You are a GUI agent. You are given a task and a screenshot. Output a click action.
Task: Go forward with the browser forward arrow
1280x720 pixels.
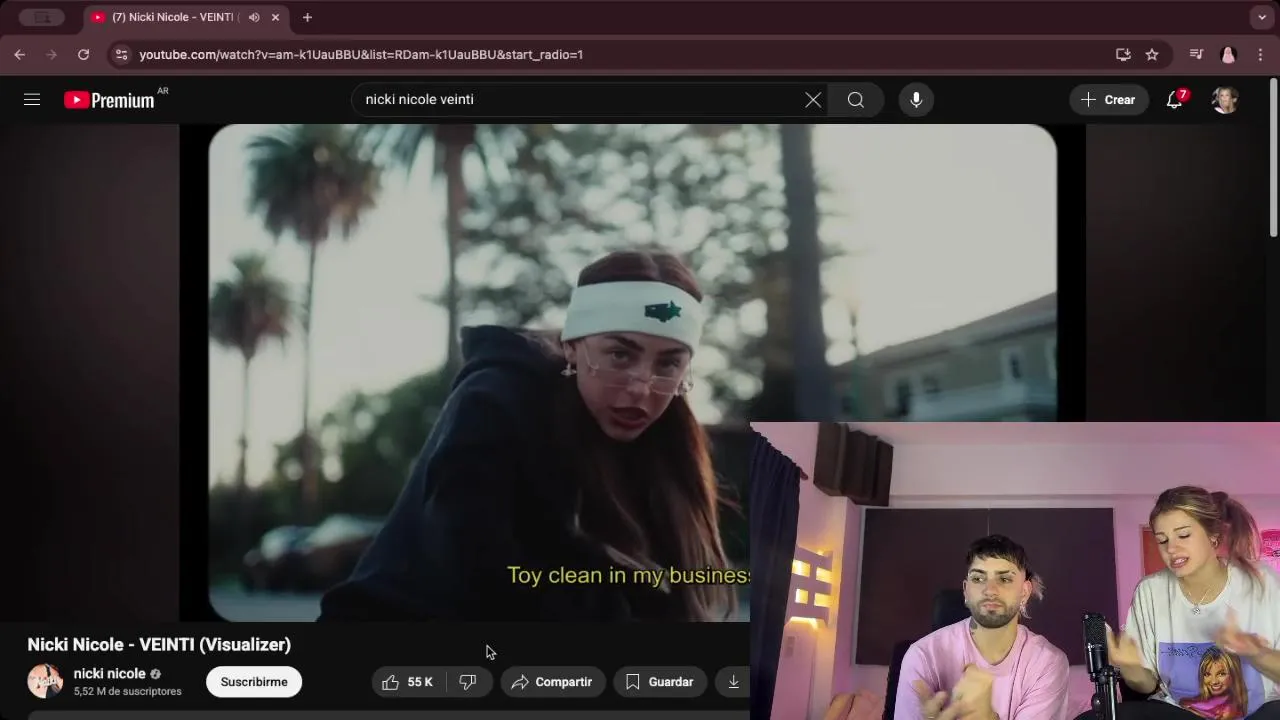pyautogui.click(x=52, y=55)
